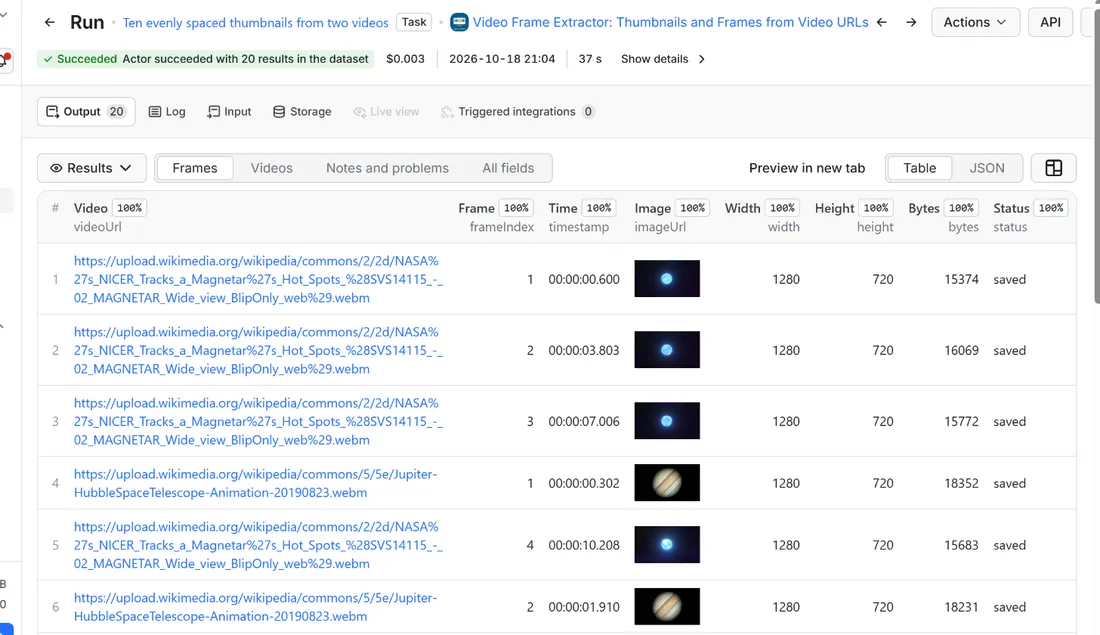
Task: Click the page vertical scrollbar
Action: [1096, 154]
